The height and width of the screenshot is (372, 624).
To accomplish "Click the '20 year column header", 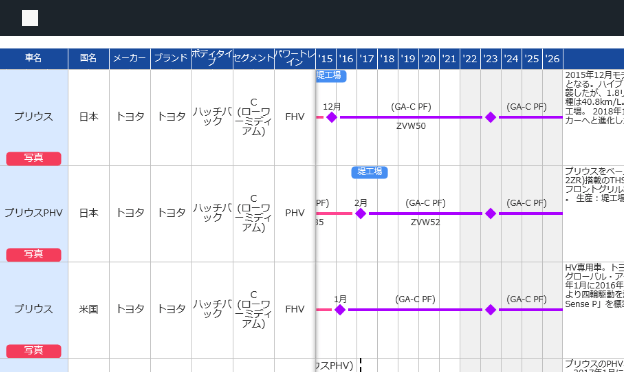I will tap(429, 59).
